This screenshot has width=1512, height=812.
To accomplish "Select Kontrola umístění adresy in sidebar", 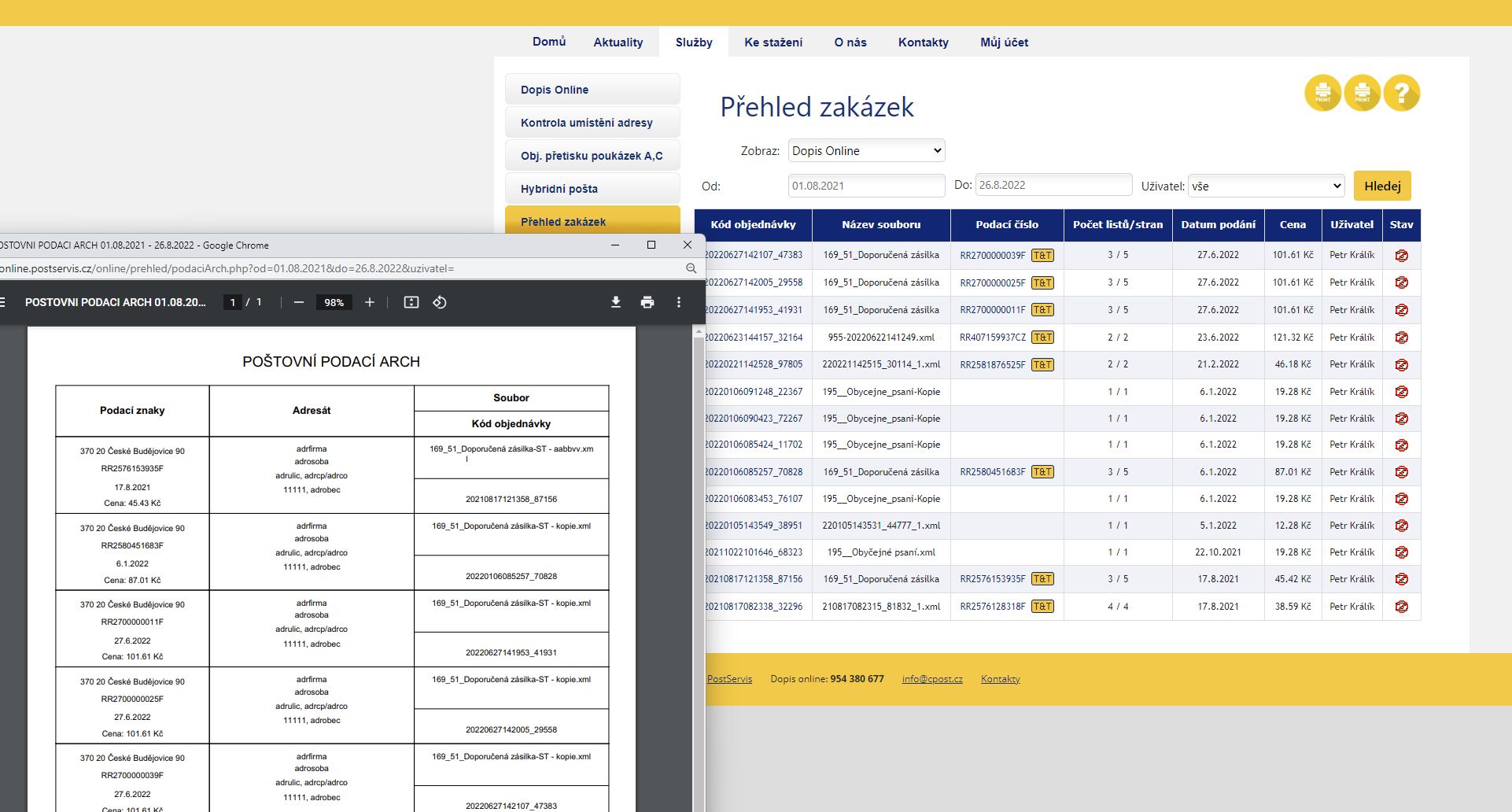I will [592, 123].
